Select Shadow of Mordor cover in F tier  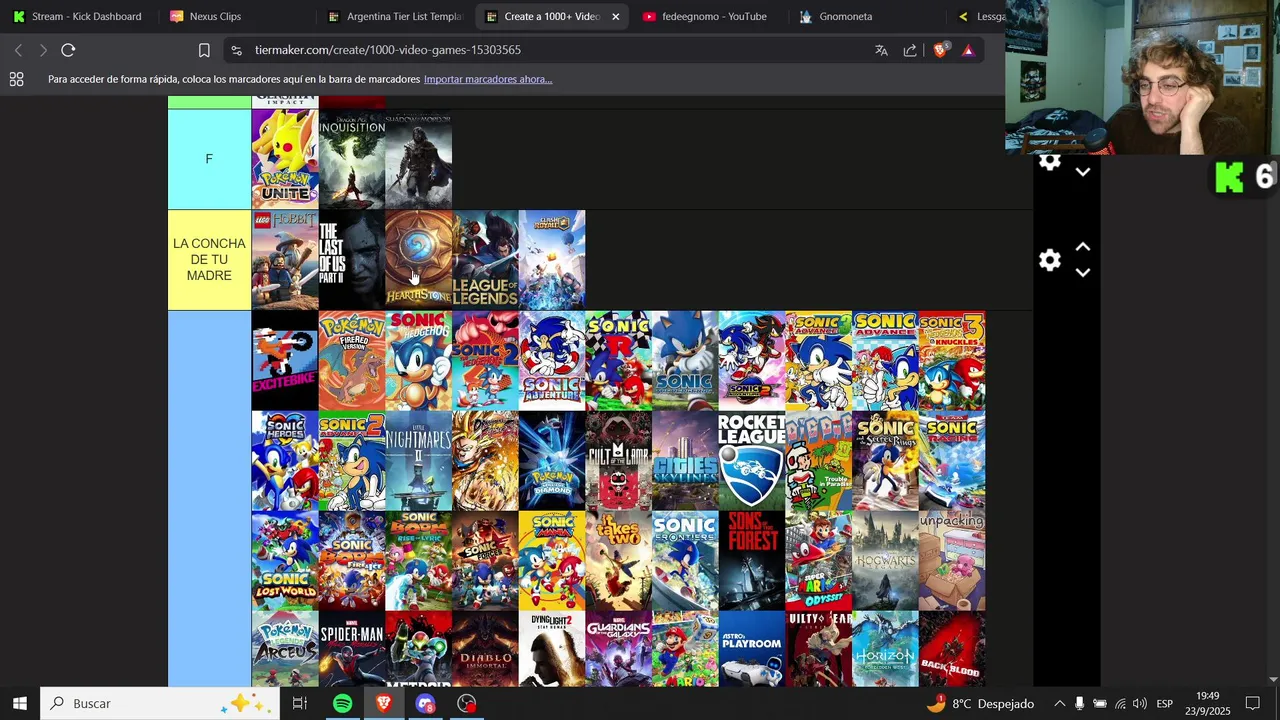pos(419,159)
